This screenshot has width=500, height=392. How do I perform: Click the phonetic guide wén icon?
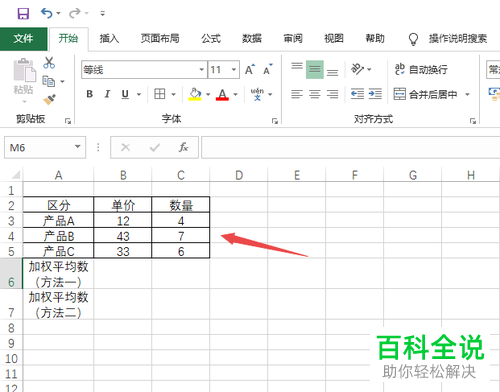(257, 94)
